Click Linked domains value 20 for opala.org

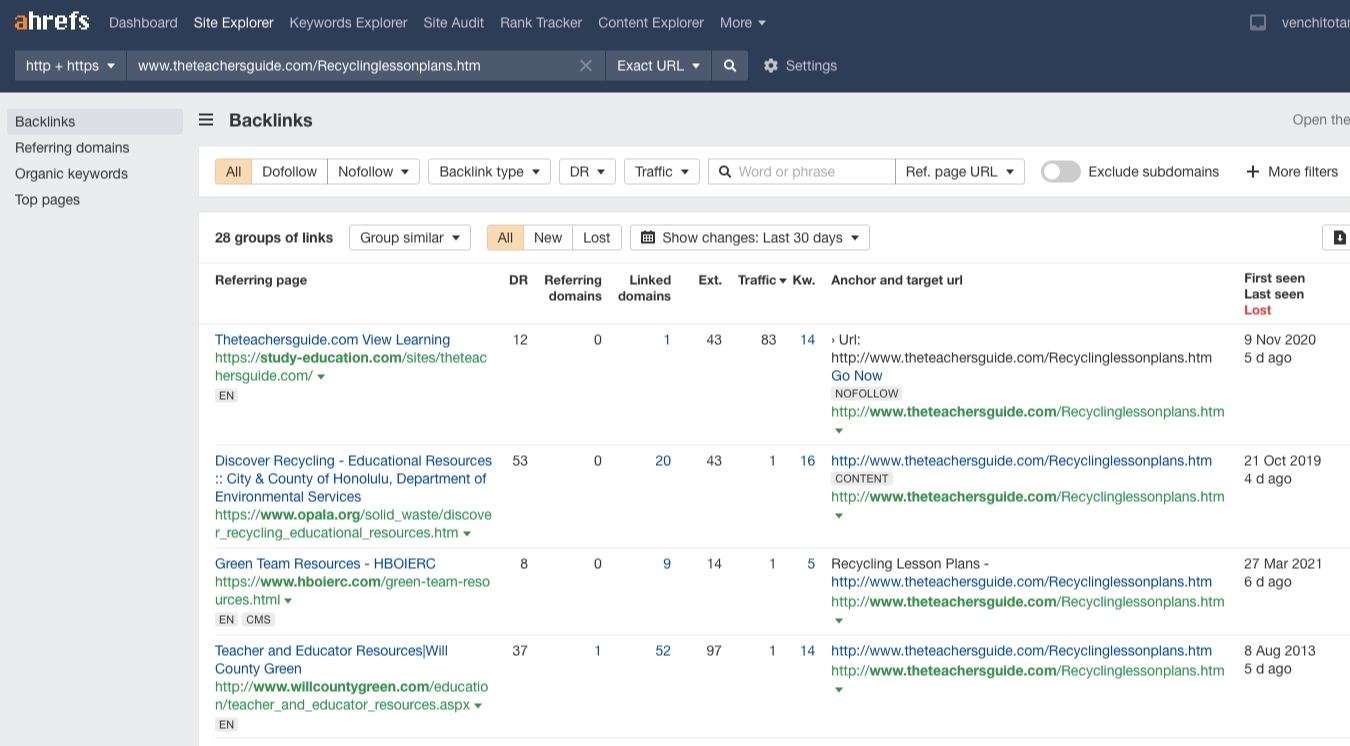coord(663,461)
